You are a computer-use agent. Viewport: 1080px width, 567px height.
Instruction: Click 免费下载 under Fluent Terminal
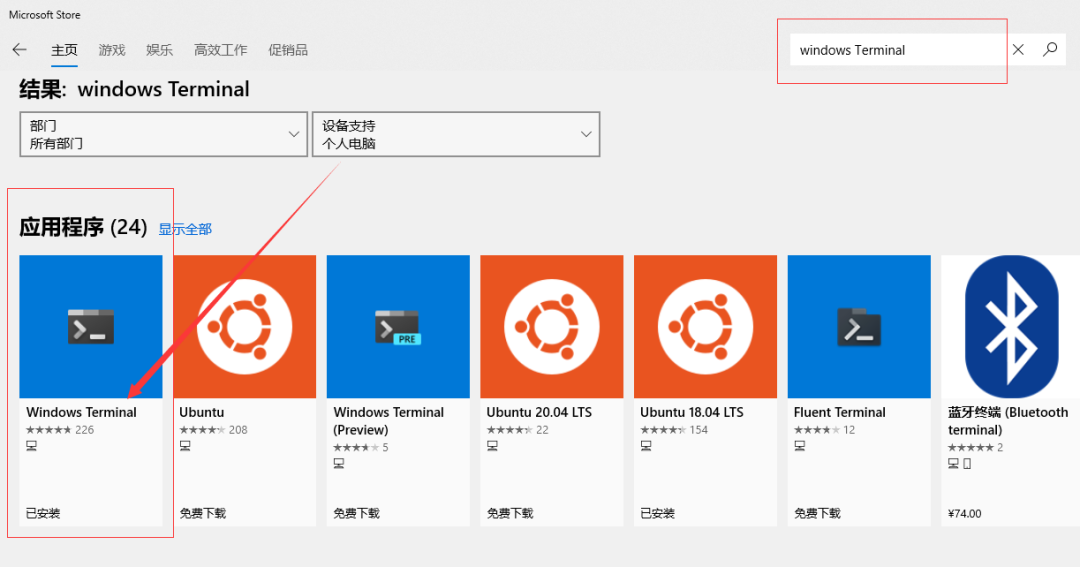(x=817, y=513)
